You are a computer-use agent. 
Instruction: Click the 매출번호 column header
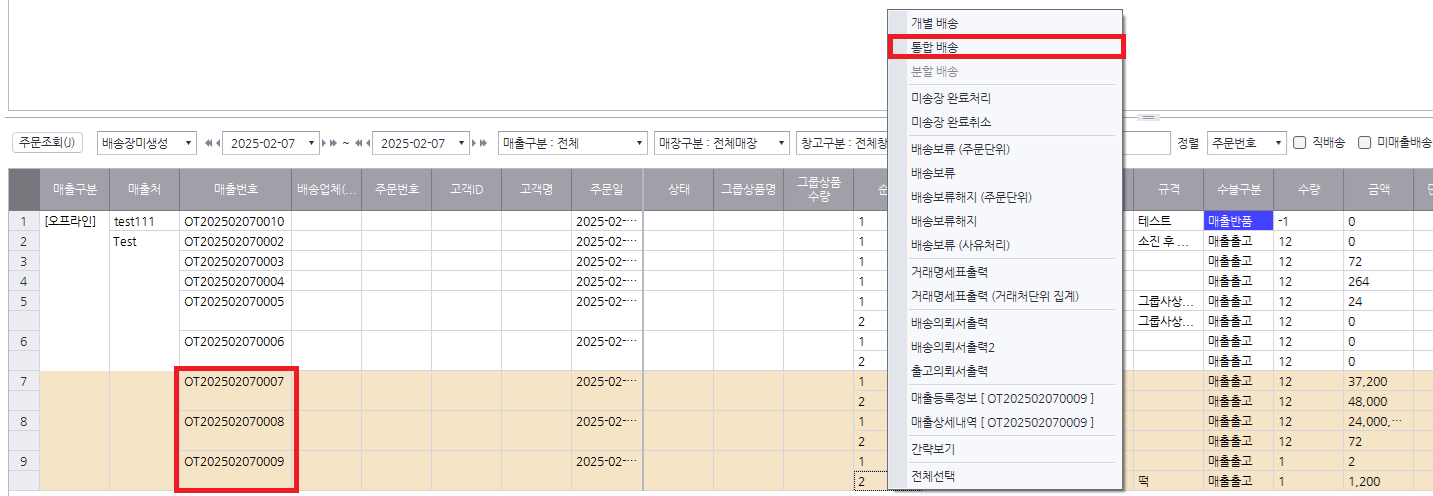click(235, 189)
